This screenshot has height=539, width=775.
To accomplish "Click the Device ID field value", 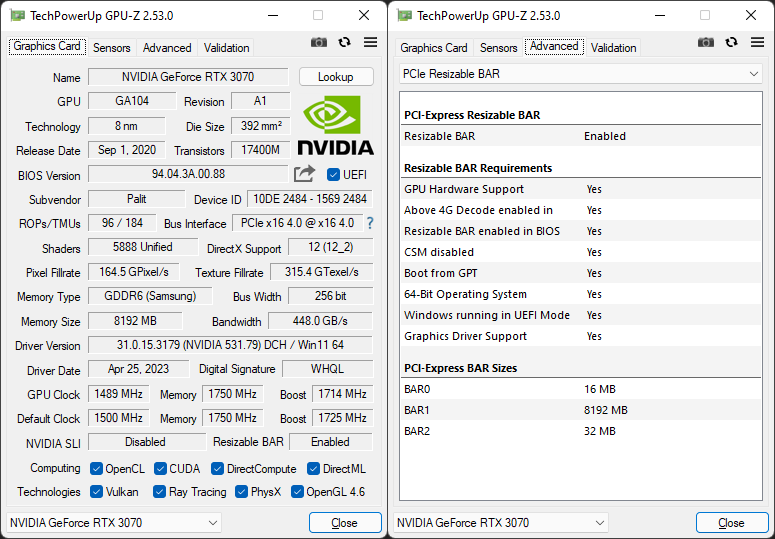I will tap(310, 199).
